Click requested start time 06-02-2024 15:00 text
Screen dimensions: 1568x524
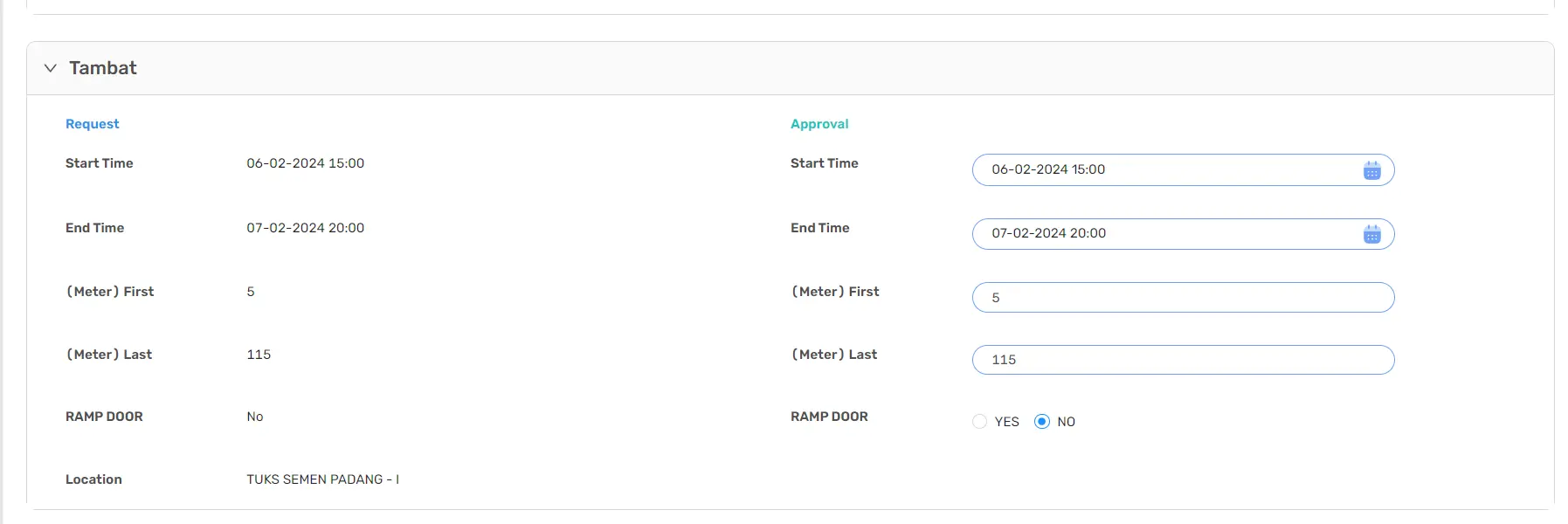tap(305, 163)
